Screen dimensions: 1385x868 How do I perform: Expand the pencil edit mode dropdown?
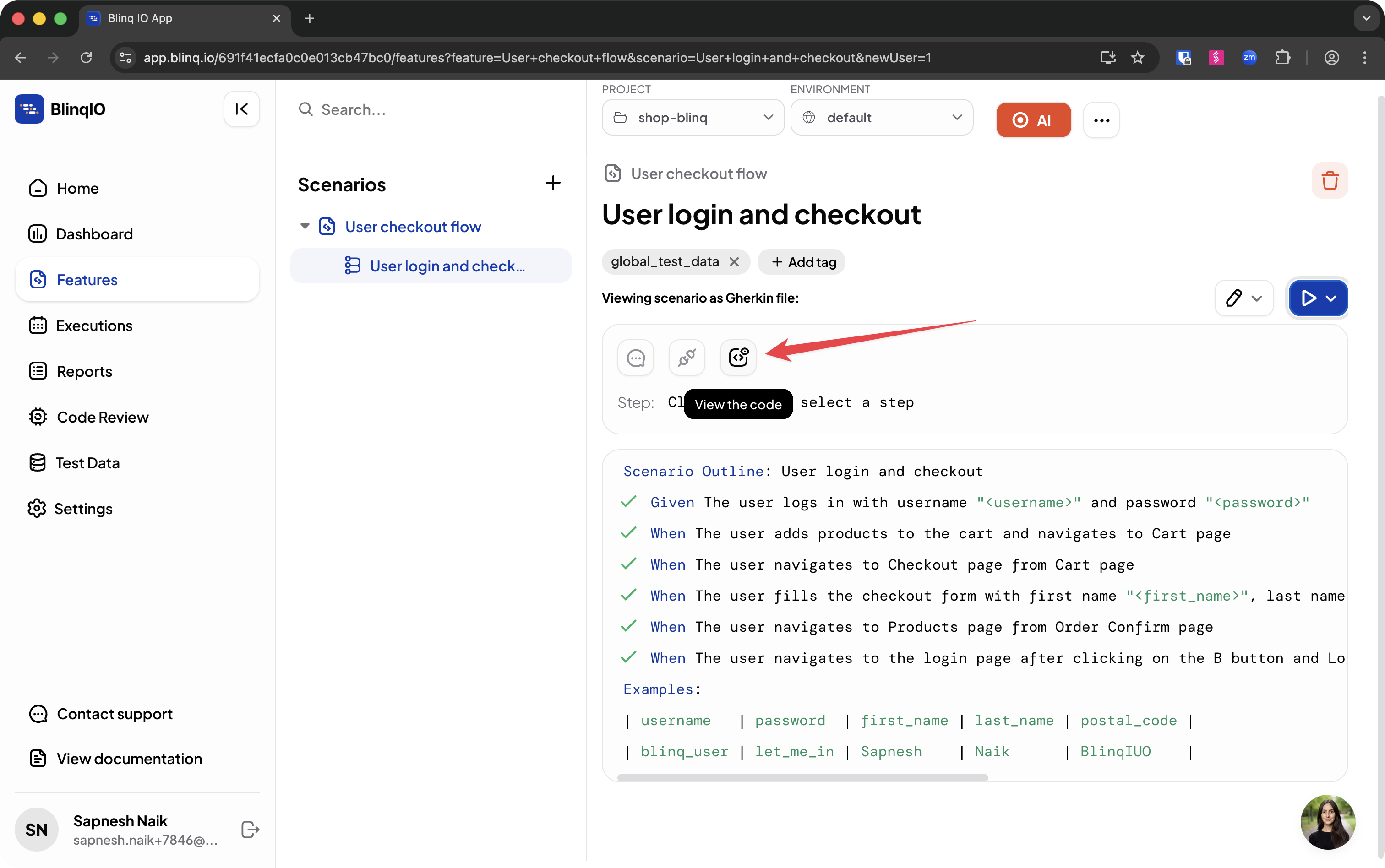(x=1256, y=298)
